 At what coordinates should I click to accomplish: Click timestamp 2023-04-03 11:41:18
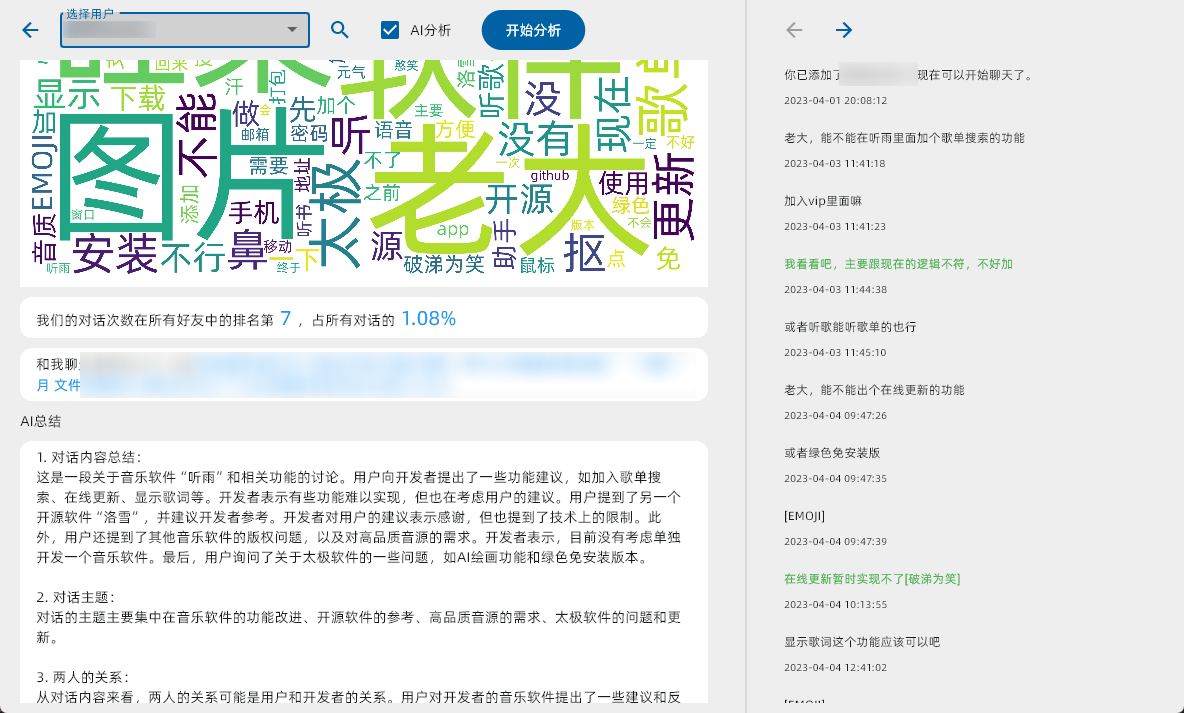point(834,163)
